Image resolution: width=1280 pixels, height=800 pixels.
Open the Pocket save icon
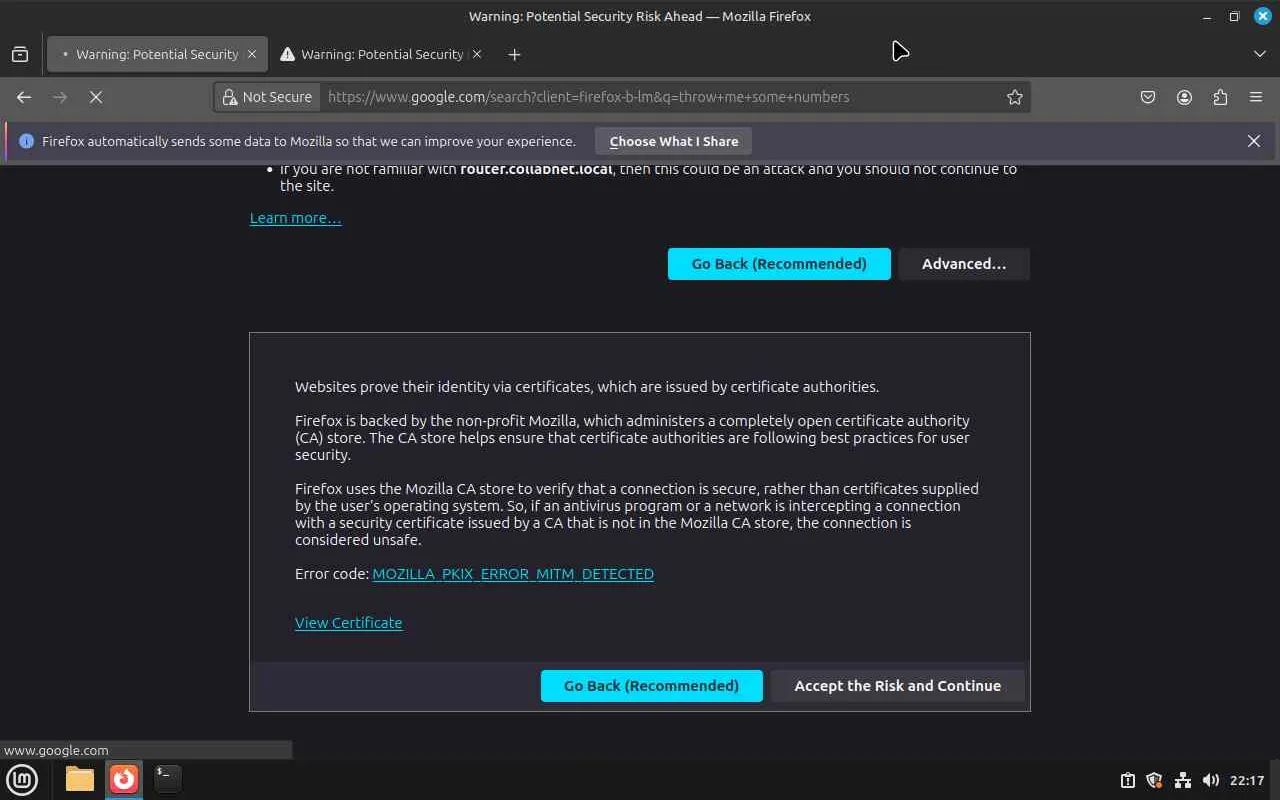pos(1148,97)
